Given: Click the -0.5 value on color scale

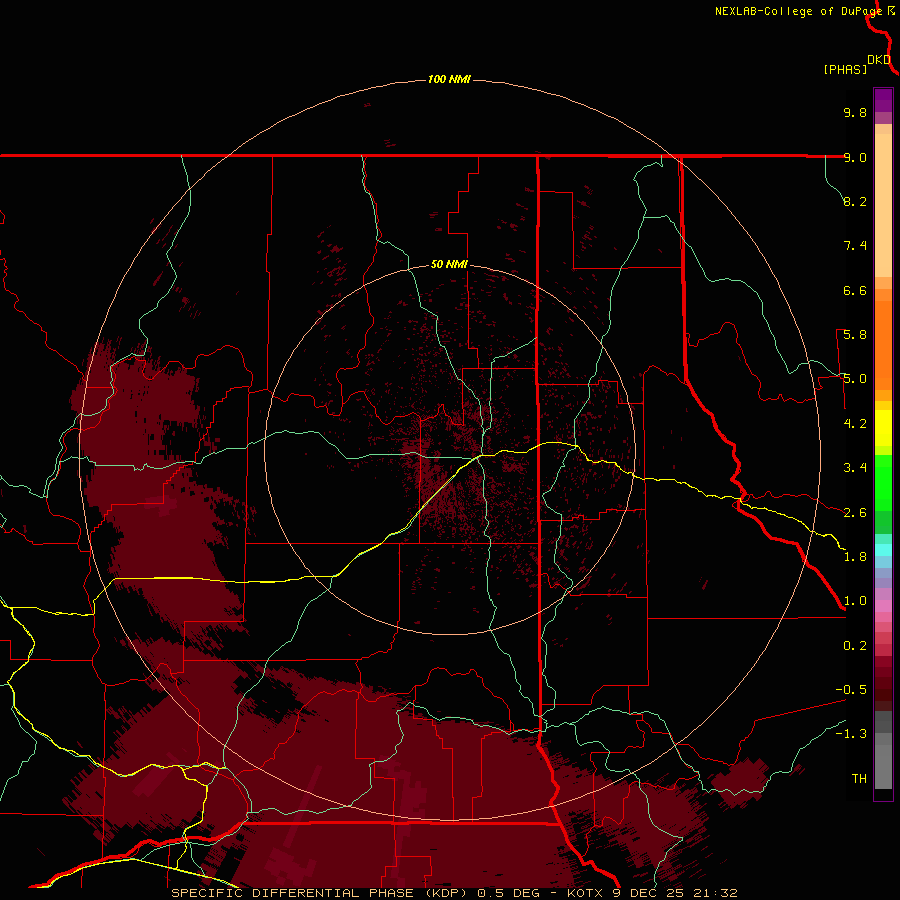Looking at the screenshot, I should coord(851,690).
